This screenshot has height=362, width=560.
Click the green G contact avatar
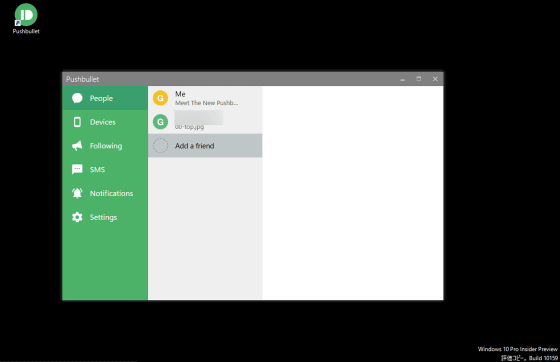[160, 122]
